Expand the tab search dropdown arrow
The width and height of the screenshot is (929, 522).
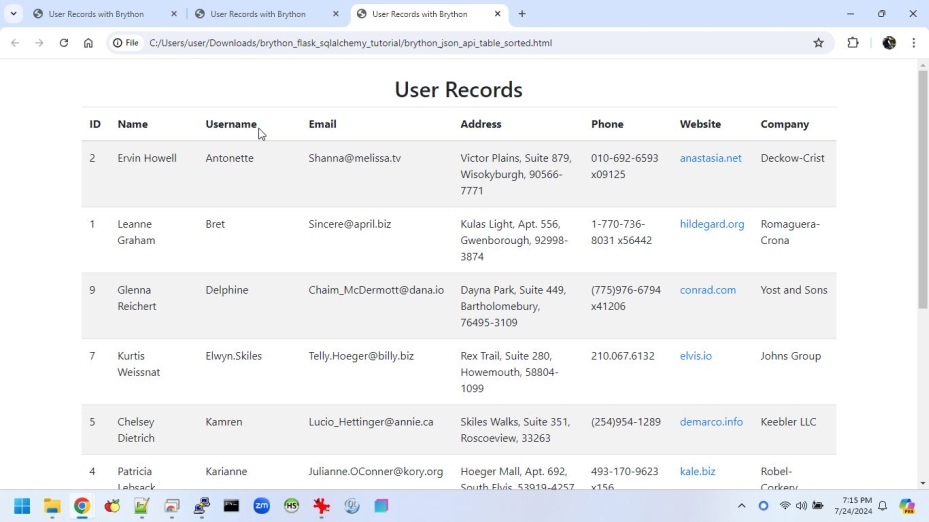(x=13, y=14)
